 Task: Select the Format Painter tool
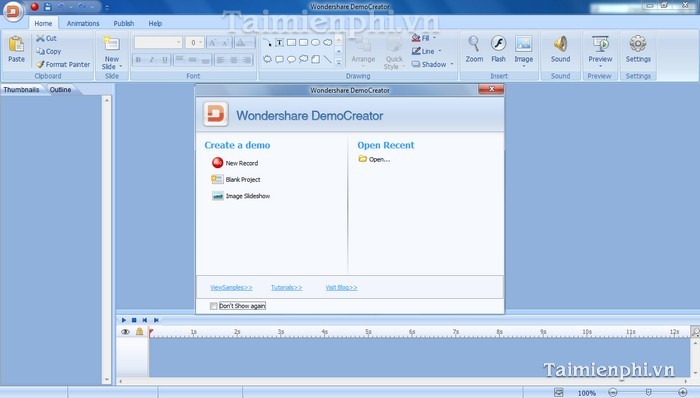(x=63, y=64)
